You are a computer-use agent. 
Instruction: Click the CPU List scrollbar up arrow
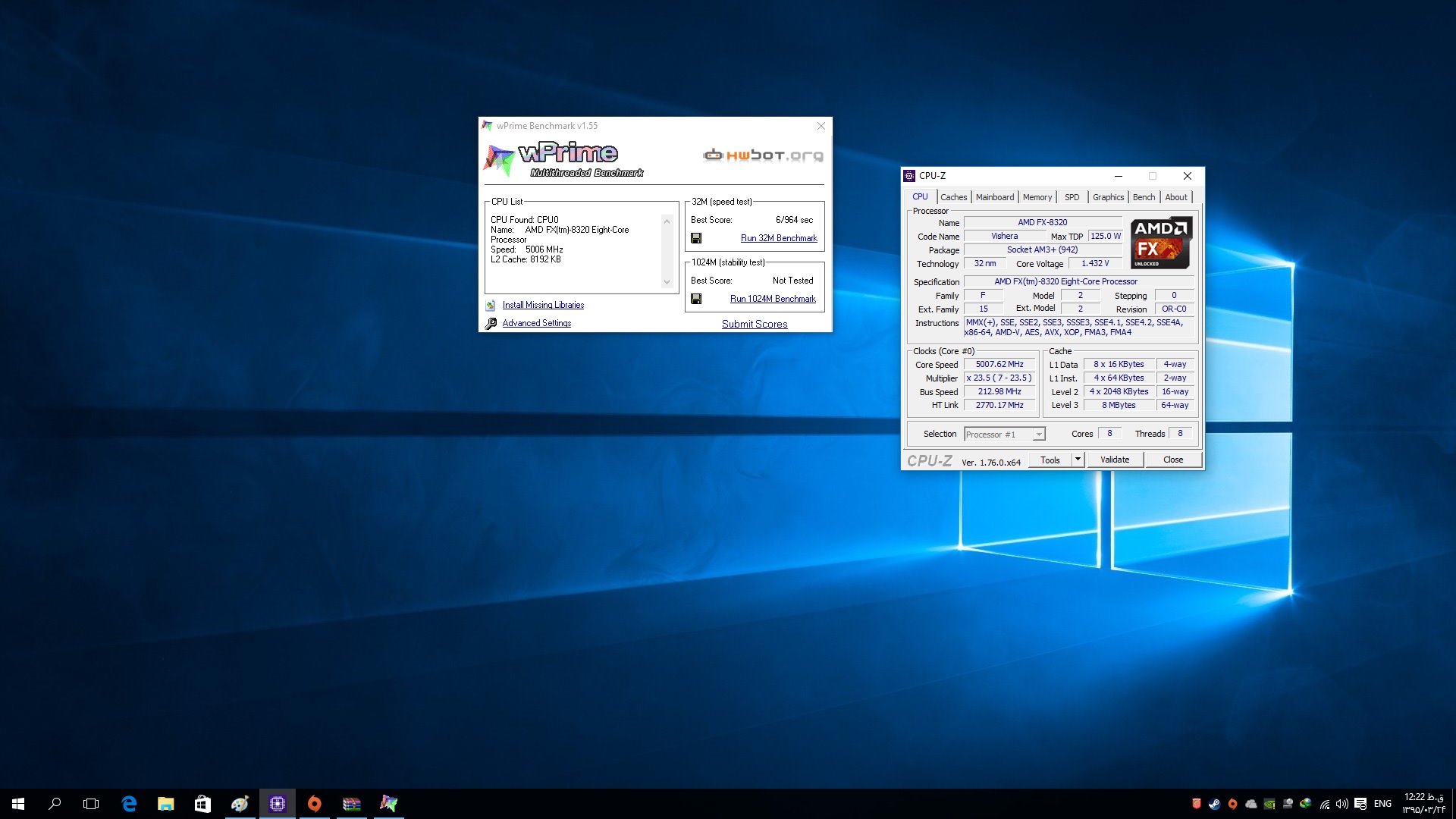tap(667, 221)
